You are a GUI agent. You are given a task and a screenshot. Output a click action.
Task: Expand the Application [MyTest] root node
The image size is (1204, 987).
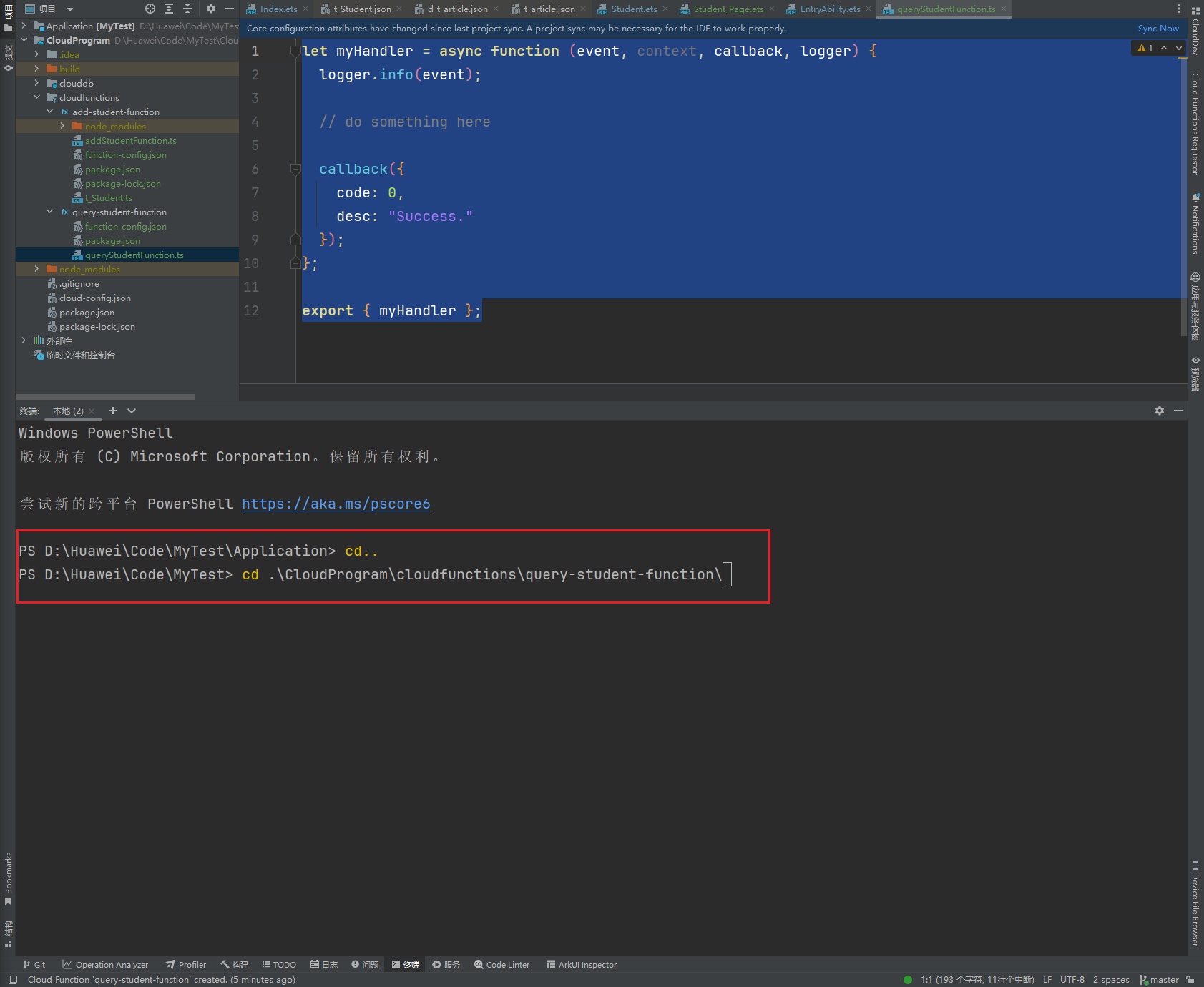click(x=24, y=26)
